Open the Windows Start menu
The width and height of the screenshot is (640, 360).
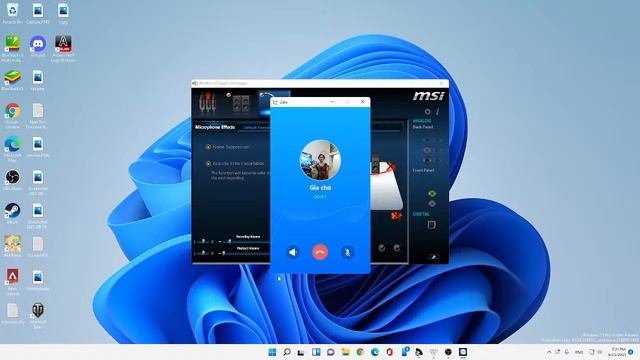pos(272,352)
